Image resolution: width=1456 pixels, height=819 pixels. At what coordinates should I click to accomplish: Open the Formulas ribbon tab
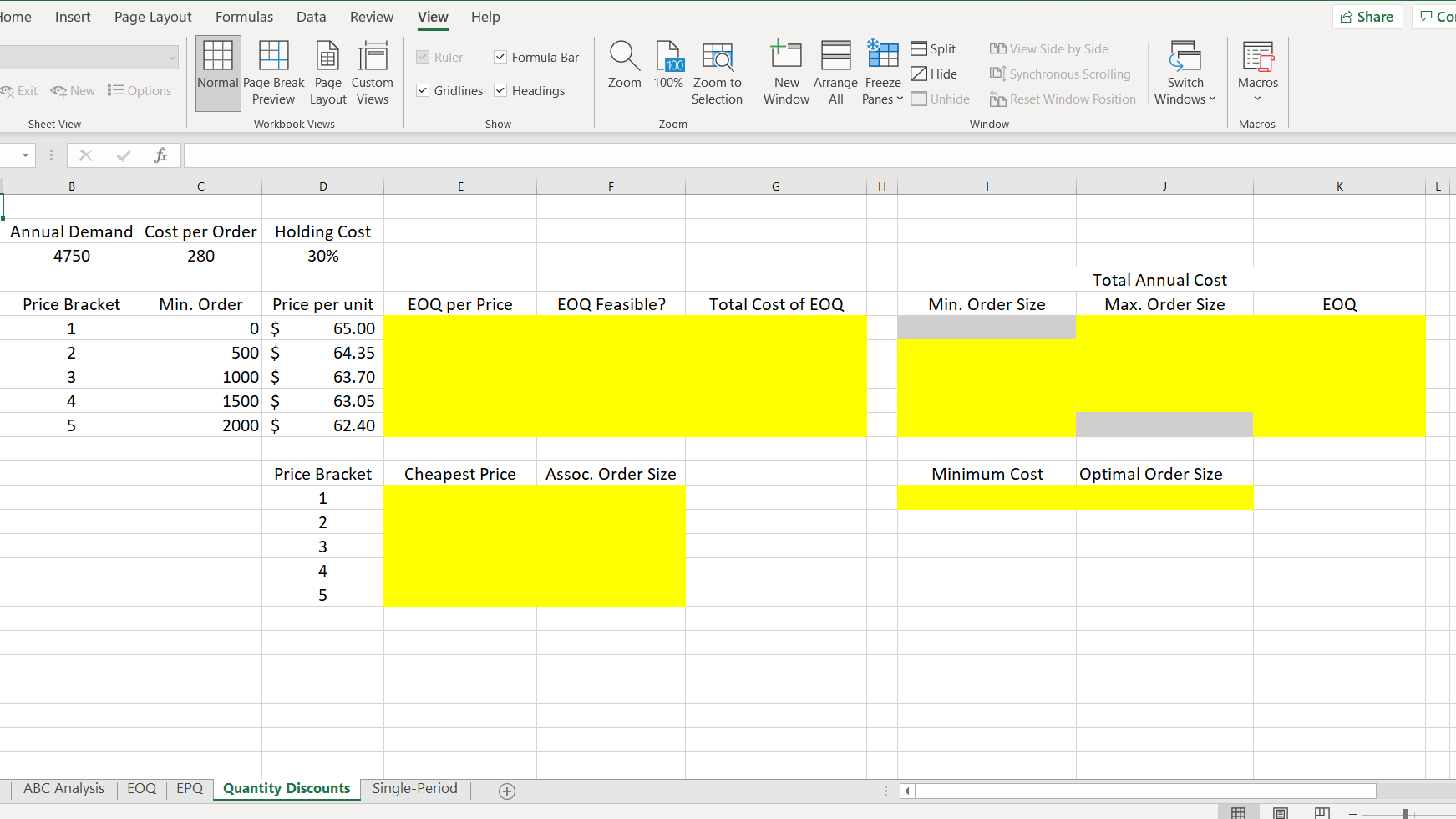point(244,17)
